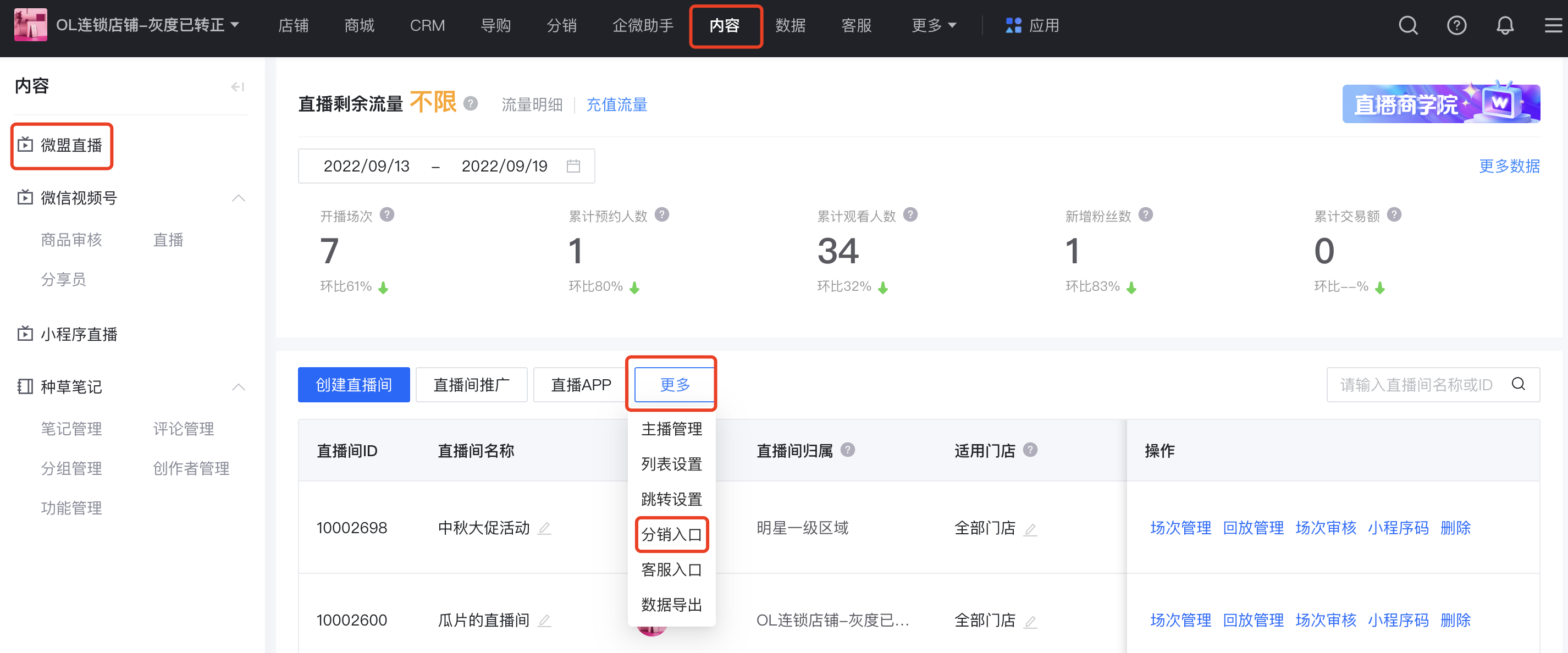Open the 数据 top menu
The width and height of the screenshot is (1568, 653).
click(790, 26)
